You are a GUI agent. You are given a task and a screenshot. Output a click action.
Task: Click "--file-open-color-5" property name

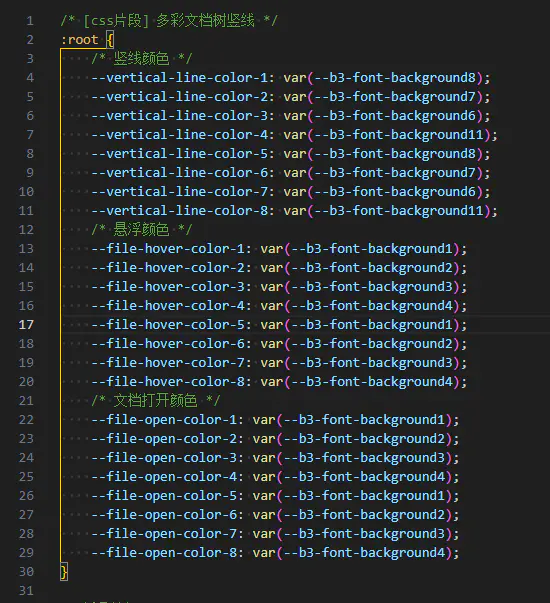(164, 495)
